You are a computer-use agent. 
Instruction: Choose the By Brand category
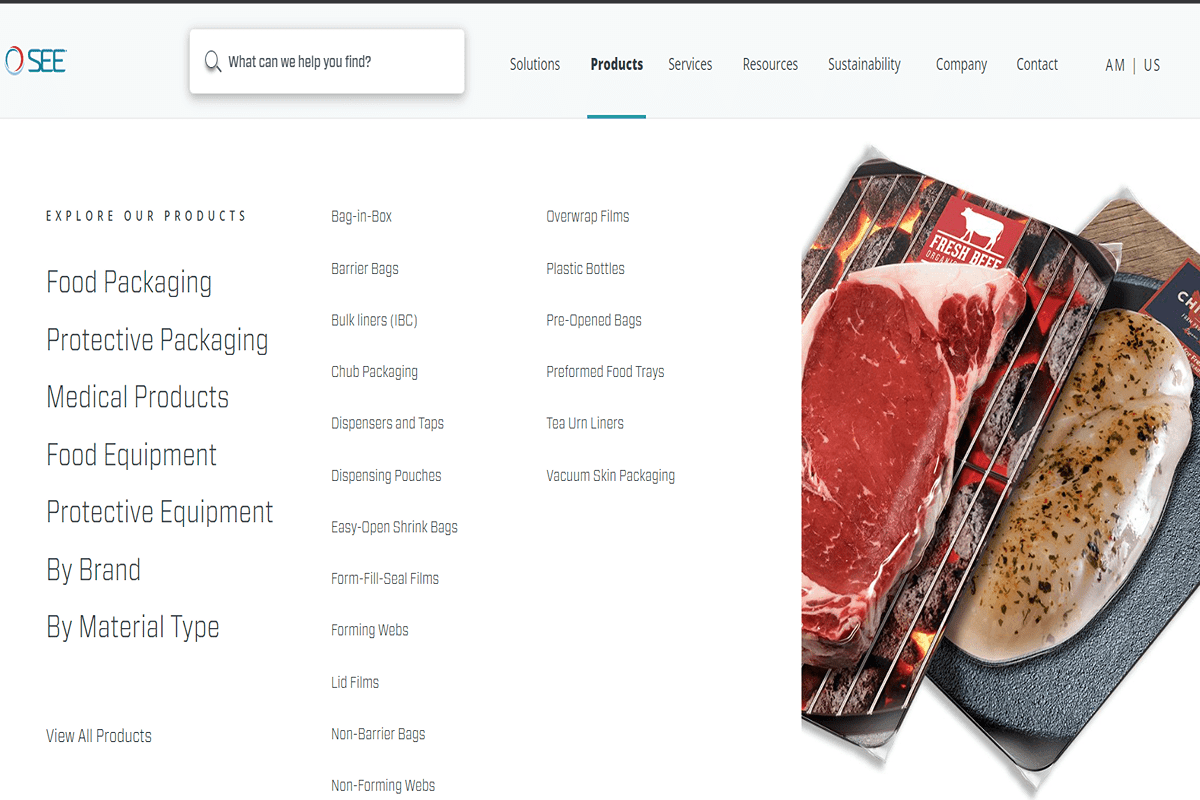click(x=93, y=570)
